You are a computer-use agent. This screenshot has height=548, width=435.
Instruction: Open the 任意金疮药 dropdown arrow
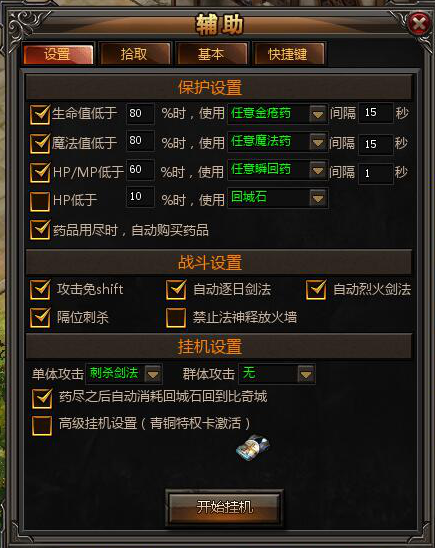(x=318, y=114)
